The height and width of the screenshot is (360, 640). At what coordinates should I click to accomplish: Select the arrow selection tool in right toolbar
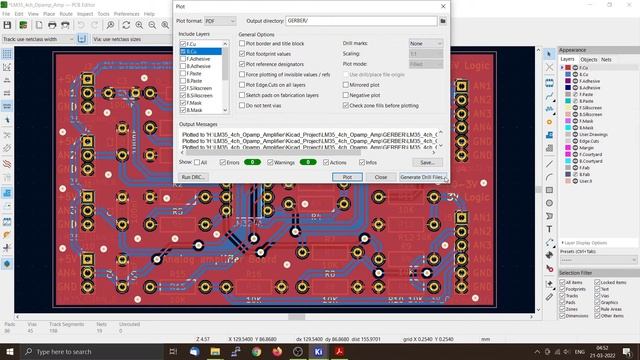coord(549,54)
